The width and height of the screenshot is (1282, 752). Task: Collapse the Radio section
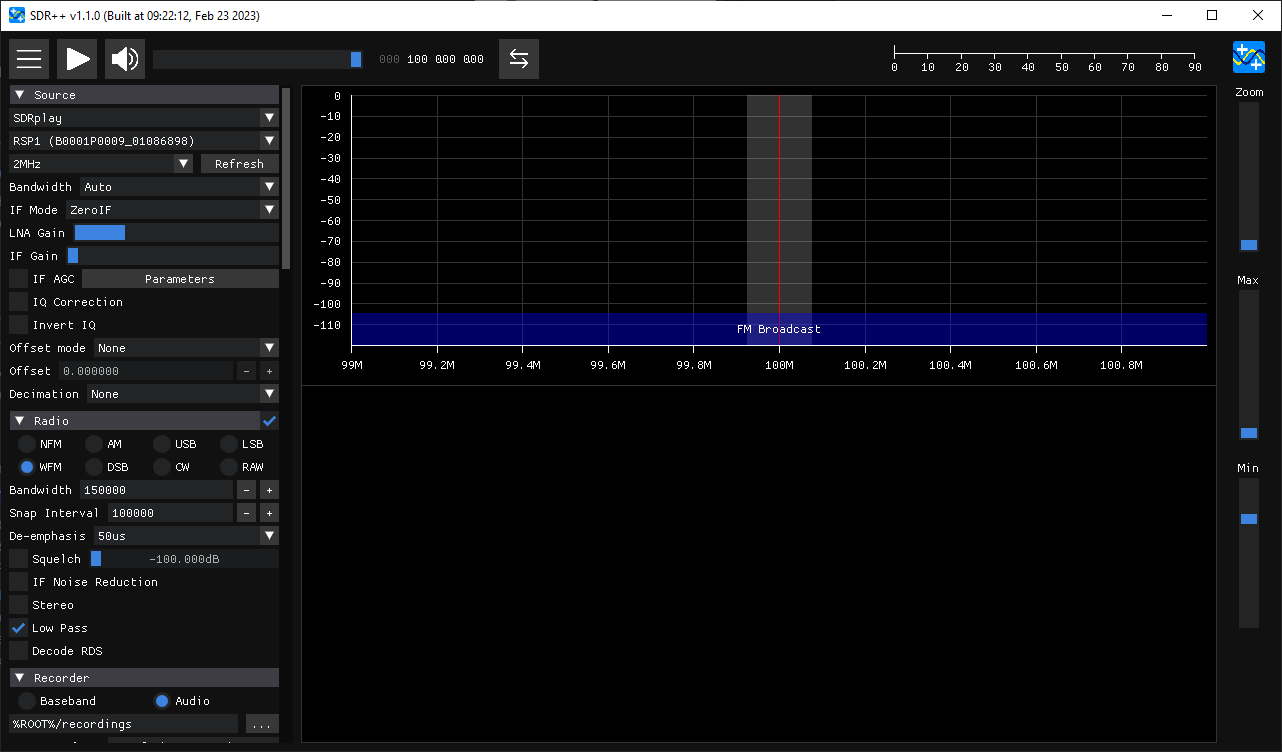coord(18,420)
